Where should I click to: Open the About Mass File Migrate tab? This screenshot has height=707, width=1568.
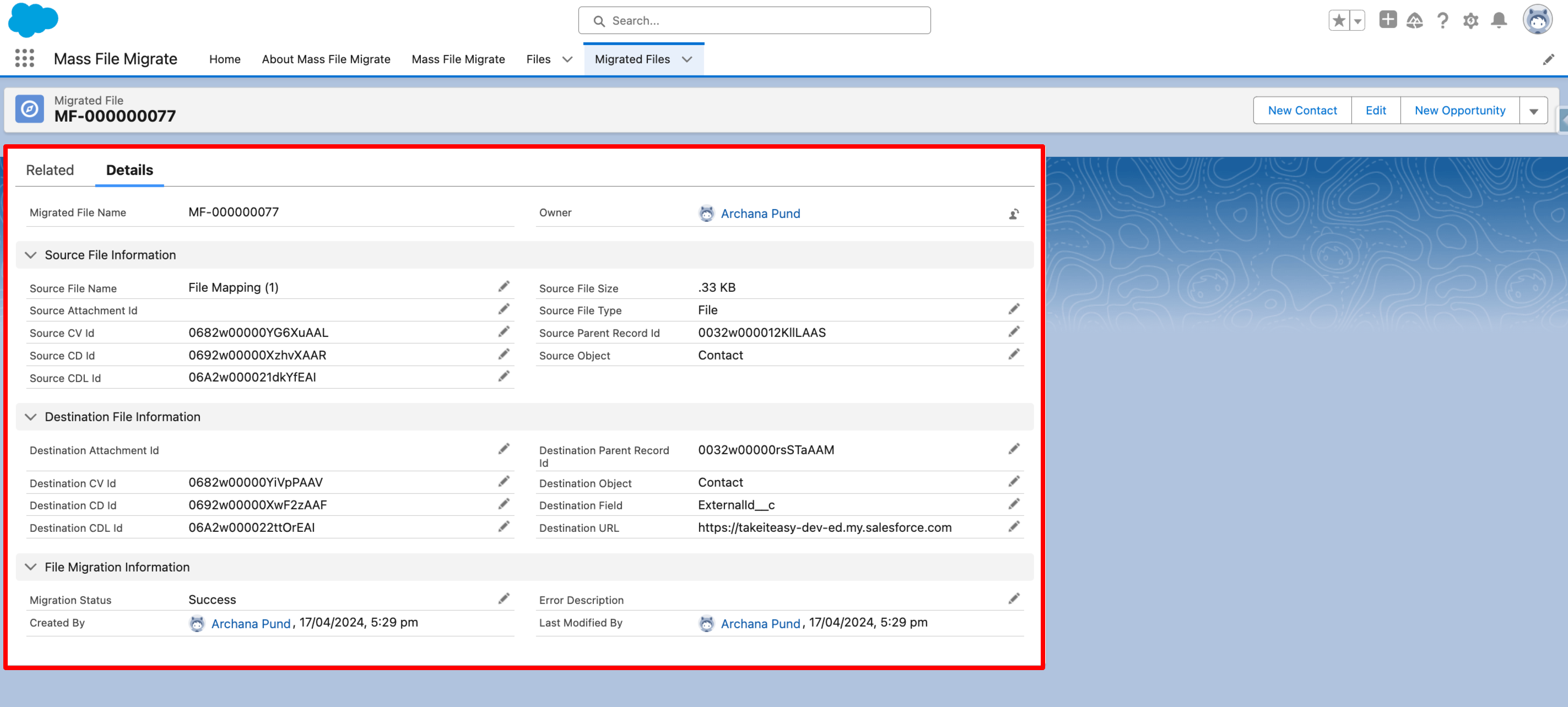point(326,59)
